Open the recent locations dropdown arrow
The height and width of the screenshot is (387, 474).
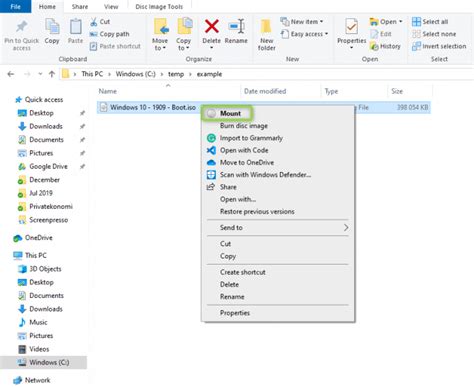tap(40, 74)
